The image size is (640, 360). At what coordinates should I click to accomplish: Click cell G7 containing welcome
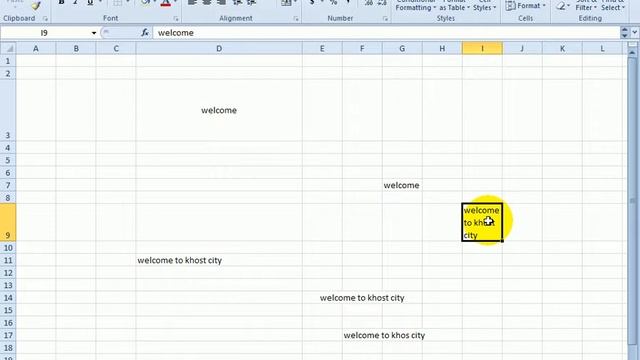coord(402,185)
